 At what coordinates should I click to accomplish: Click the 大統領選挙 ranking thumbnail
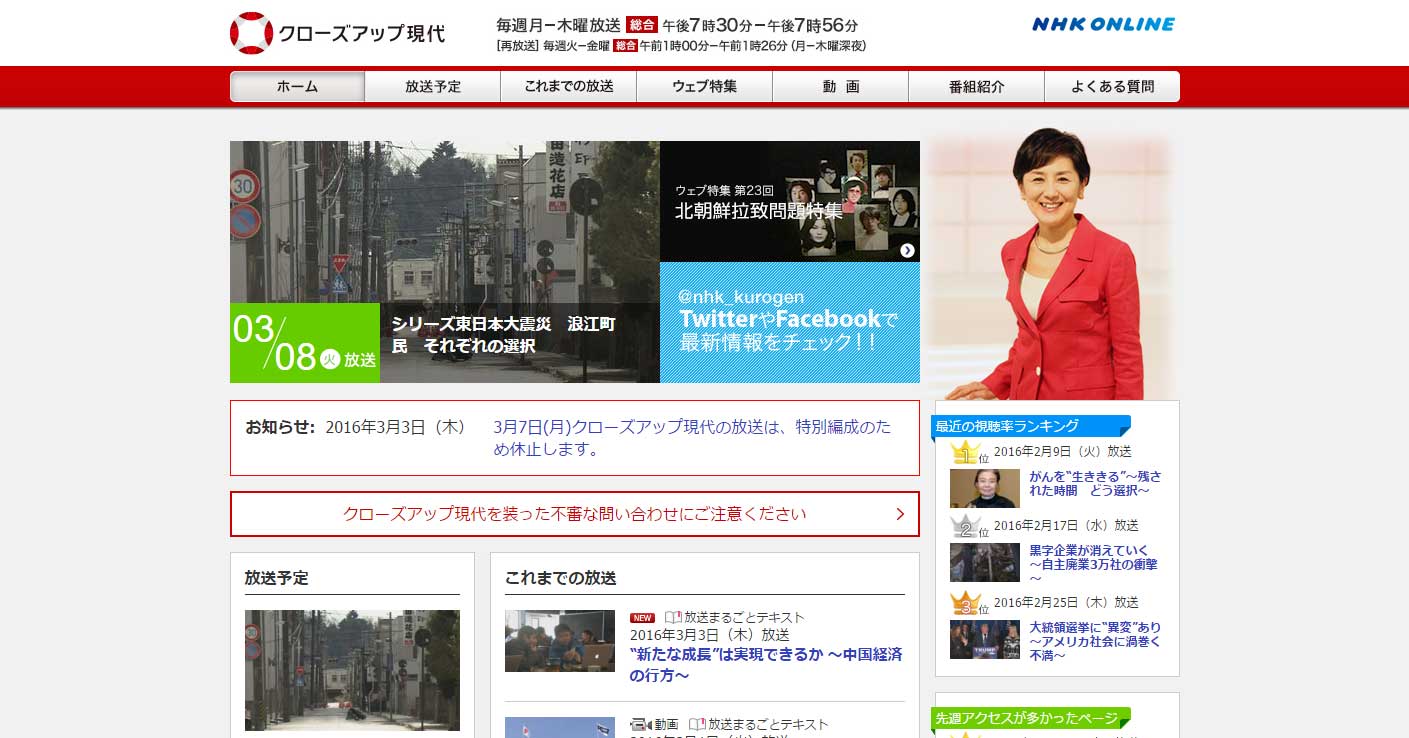pos(985,640)
